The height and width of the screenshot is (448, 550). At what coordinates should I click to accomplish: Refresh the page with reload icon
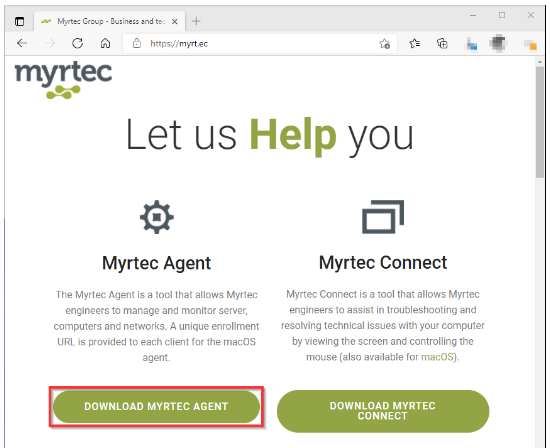78,43
